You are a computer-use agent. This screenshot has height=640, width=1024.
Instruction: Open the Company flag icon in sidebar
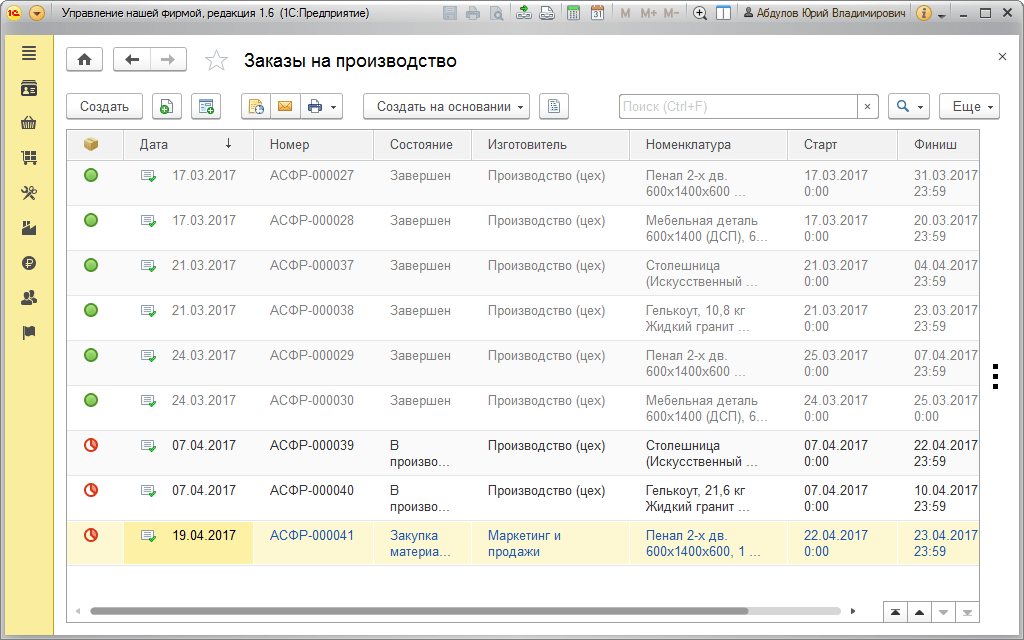click(x=29, y=333)
